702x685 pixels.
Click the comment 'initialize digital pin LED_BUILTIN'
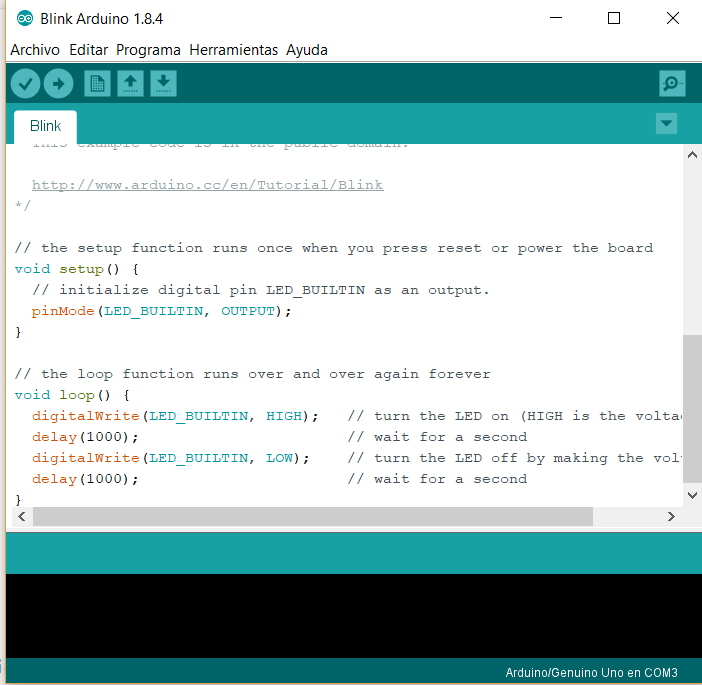point(261,290)
